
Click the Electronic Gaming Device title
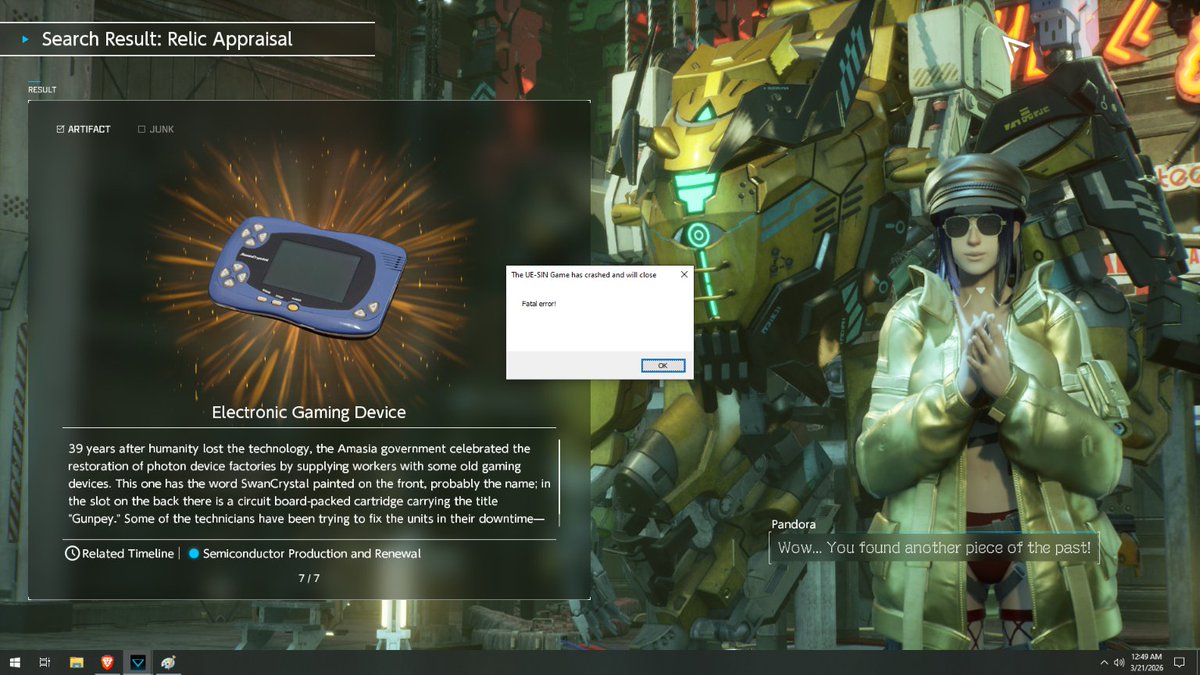click(x=309, y=412)
